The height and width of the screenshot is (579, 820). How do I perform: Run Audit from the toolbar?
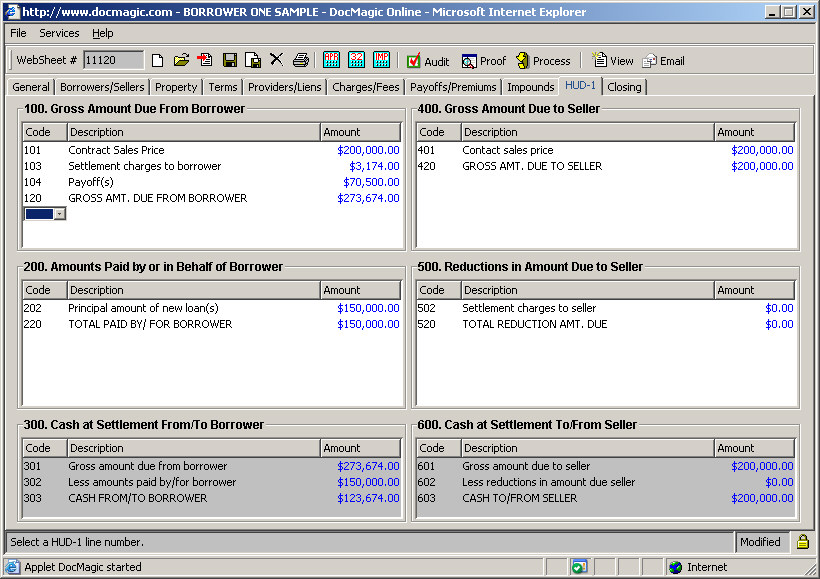pyautogui.click(x=428, y=61)
